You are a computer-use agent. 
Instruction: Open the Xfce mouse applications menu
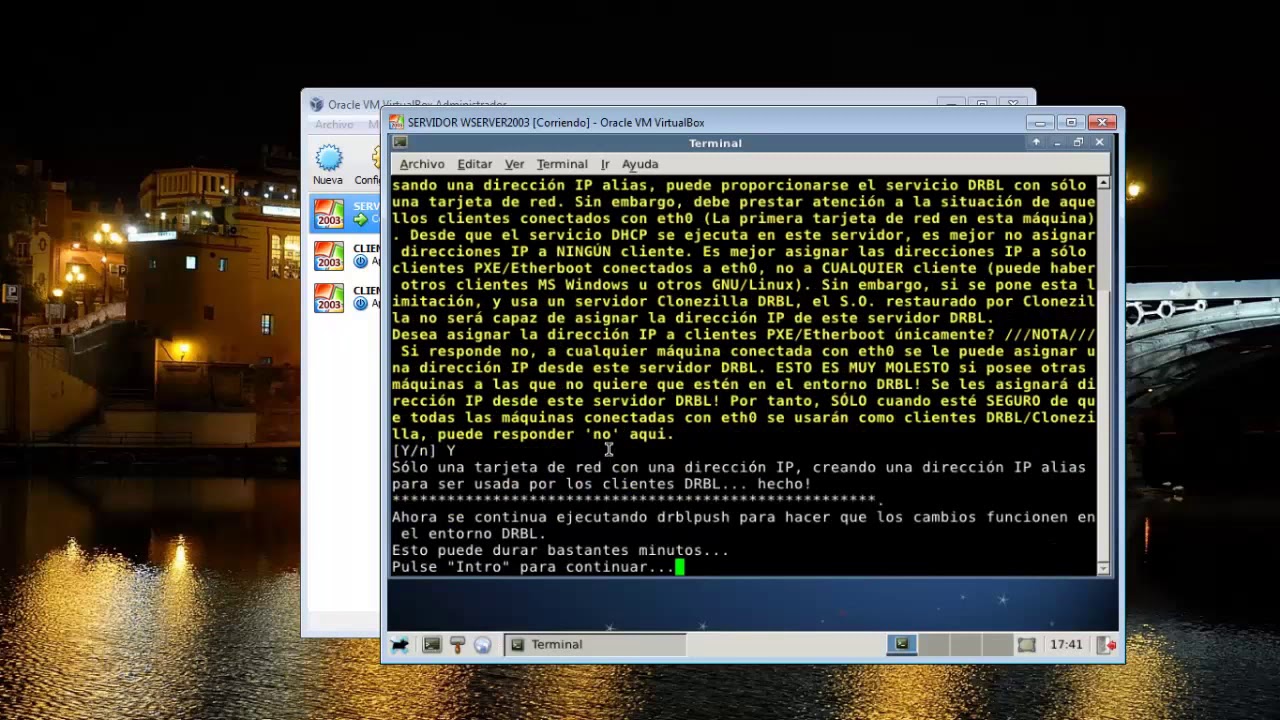(400, 645)
